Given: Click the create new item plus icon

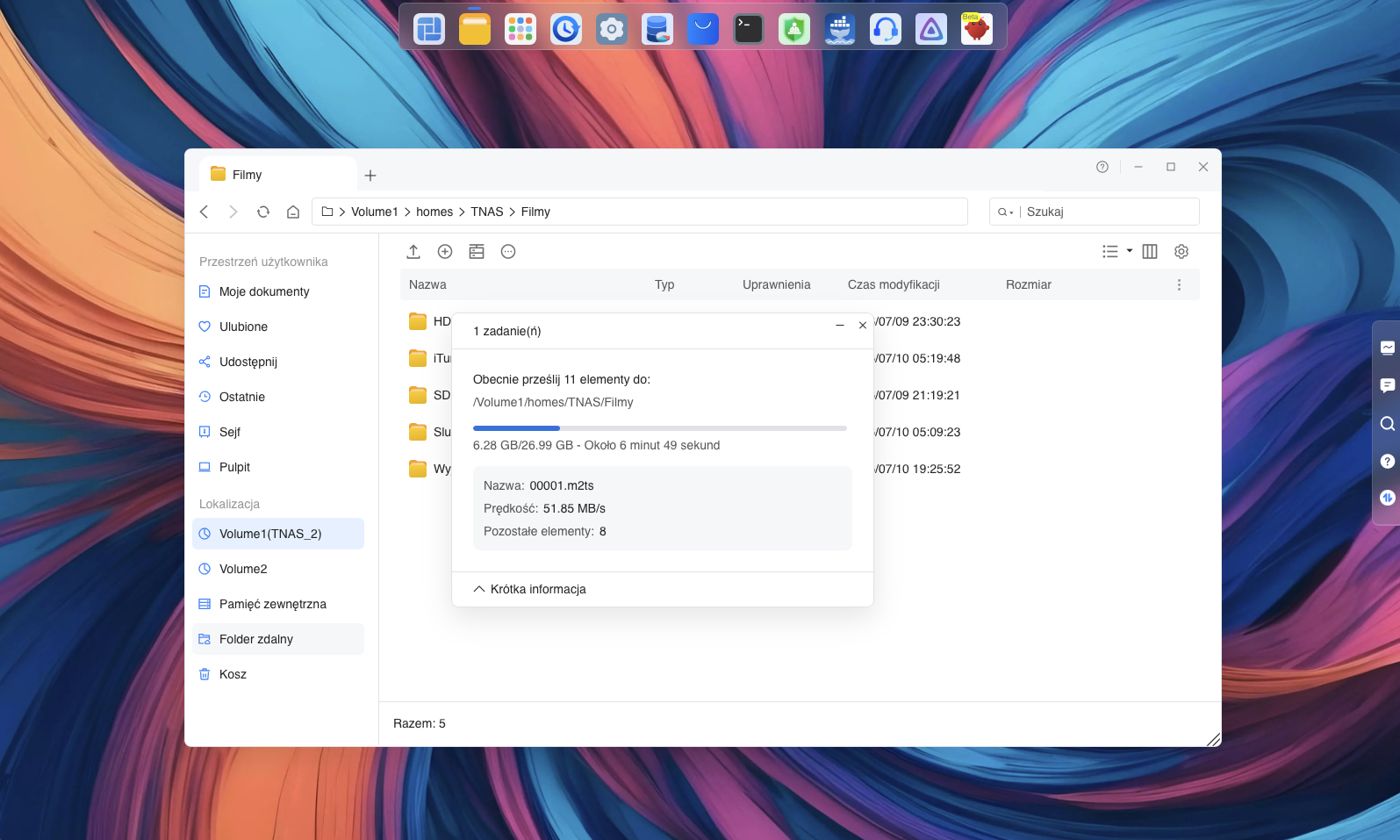Looking at the screenshot, I should point(445,252).
